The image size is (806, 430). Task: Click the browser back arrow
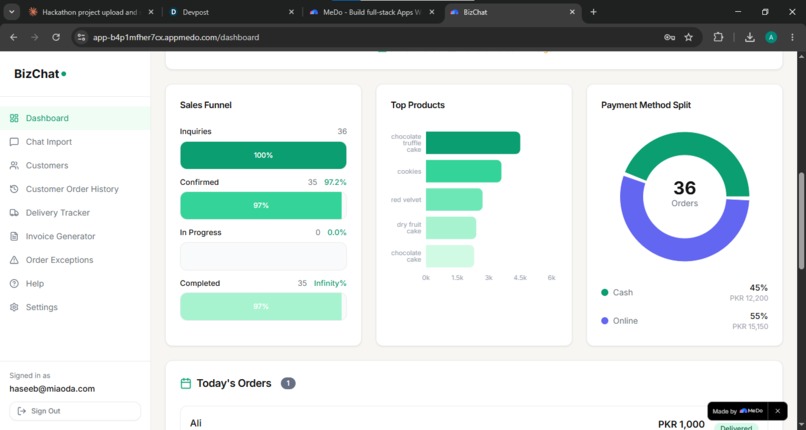[14, 37]
